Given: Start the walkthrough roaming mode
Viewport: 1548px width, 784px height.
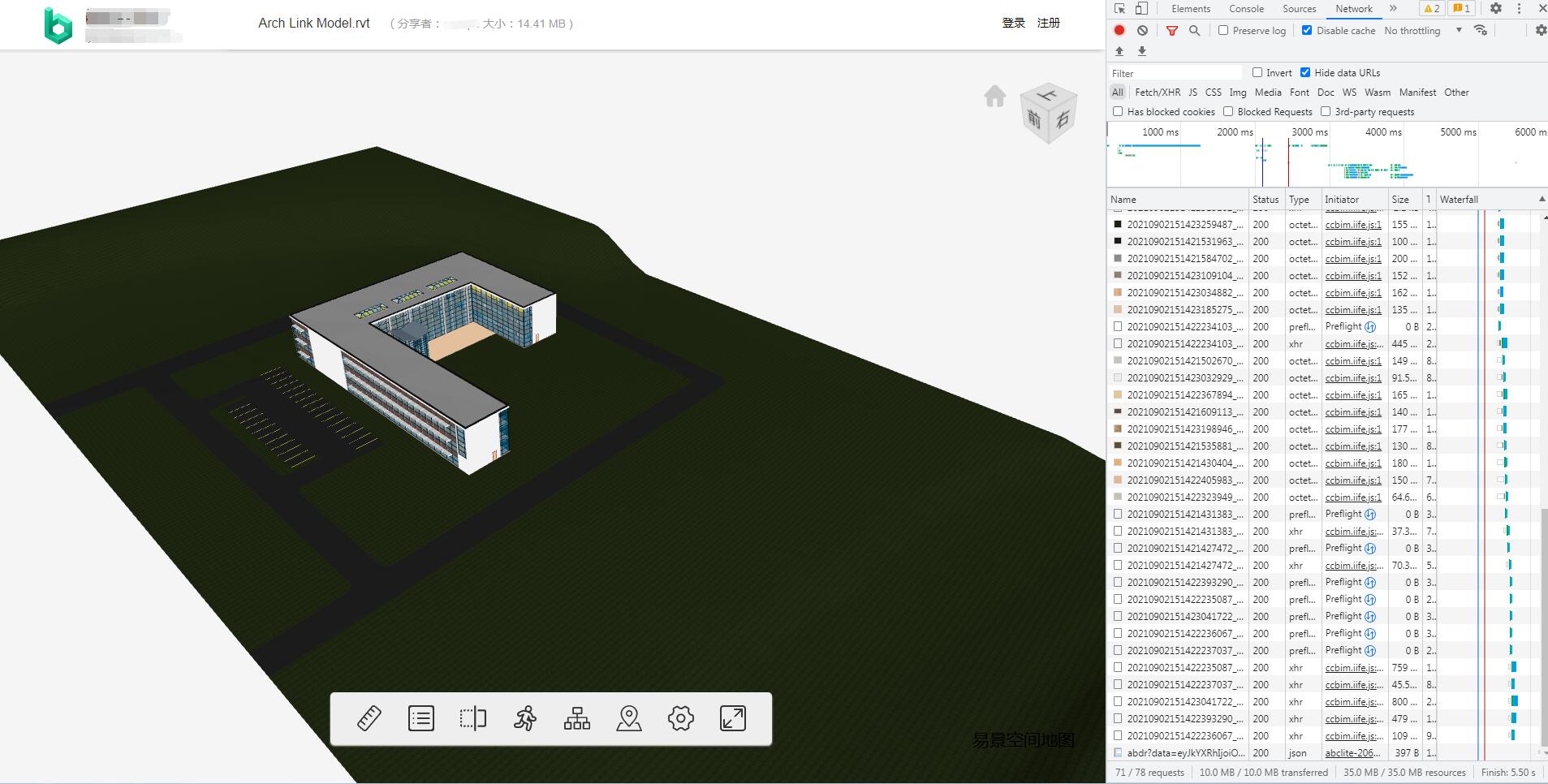Looking at the screenshot, I should [525, 717].
